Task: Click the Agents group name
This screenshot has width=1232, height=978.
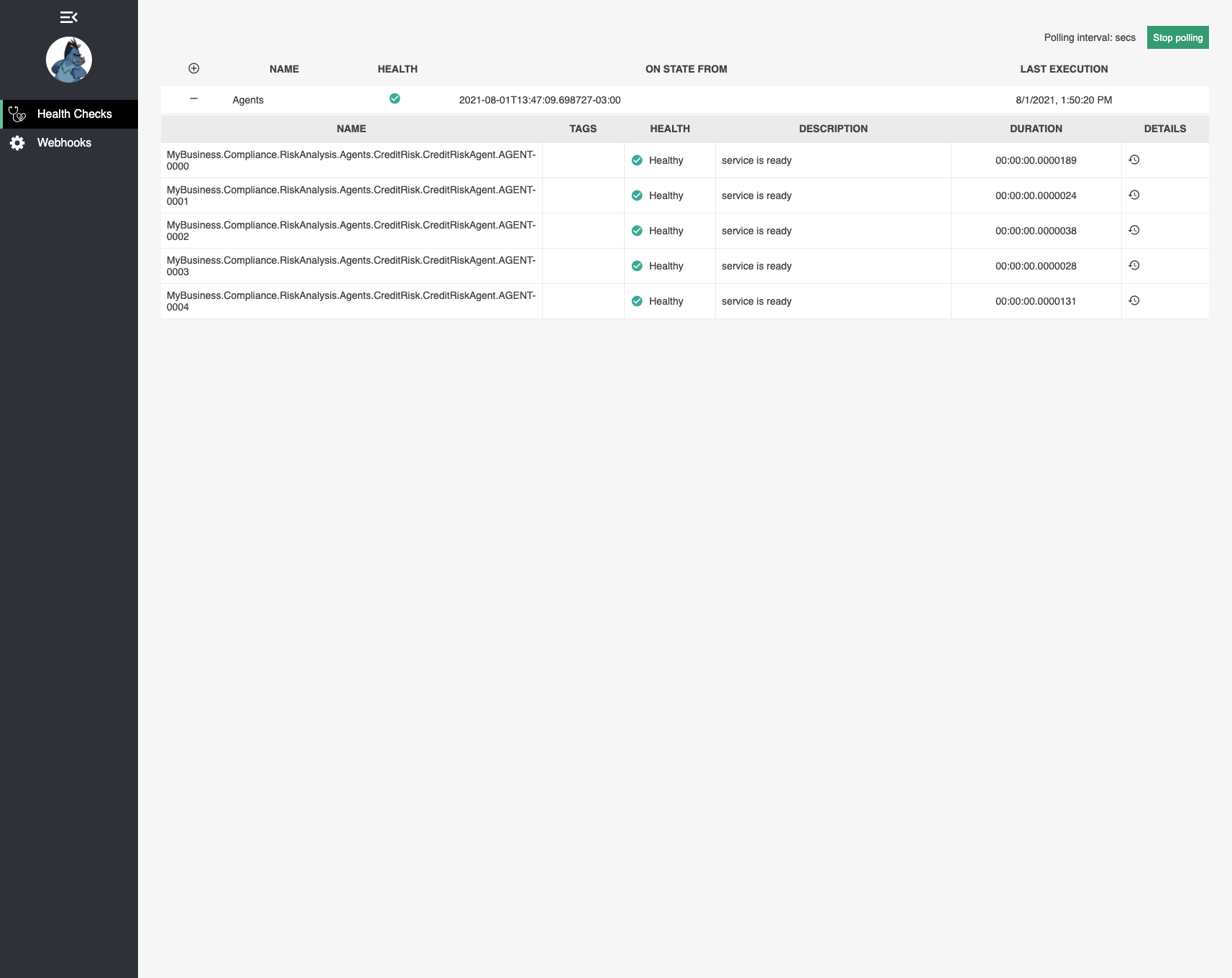Action: pyautogui.click(x=248, y=100)
